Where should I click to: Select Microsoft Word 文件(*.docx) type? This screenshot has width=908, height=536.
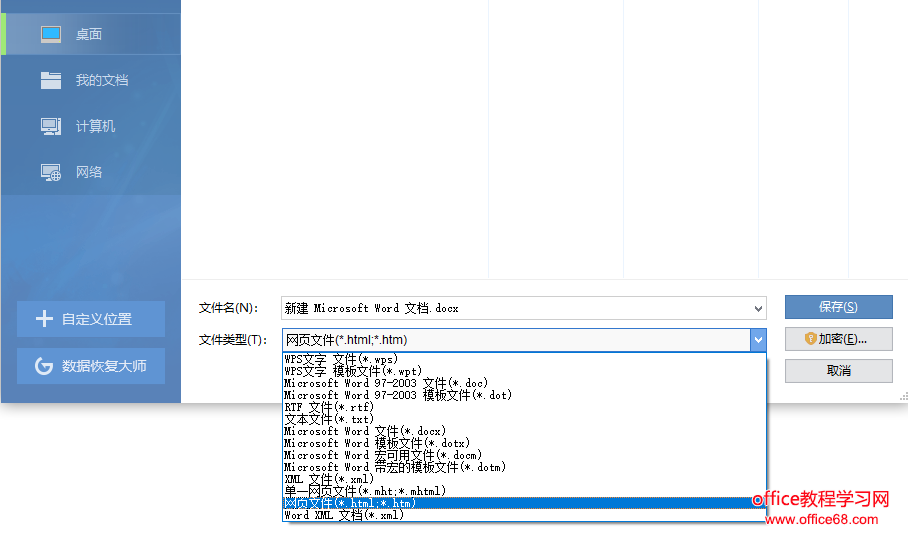[x=524, y=431]
